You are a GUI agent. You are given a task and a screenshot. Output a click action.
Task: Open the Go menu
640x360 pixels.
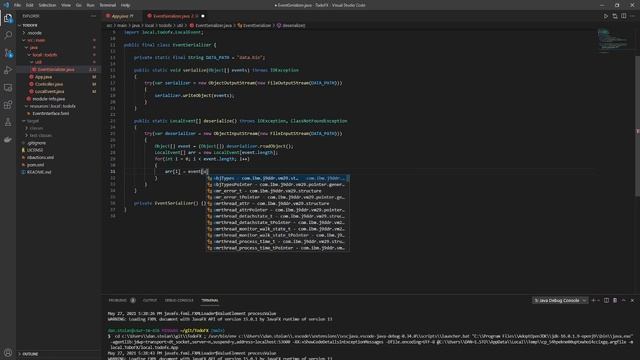(78, 5)
